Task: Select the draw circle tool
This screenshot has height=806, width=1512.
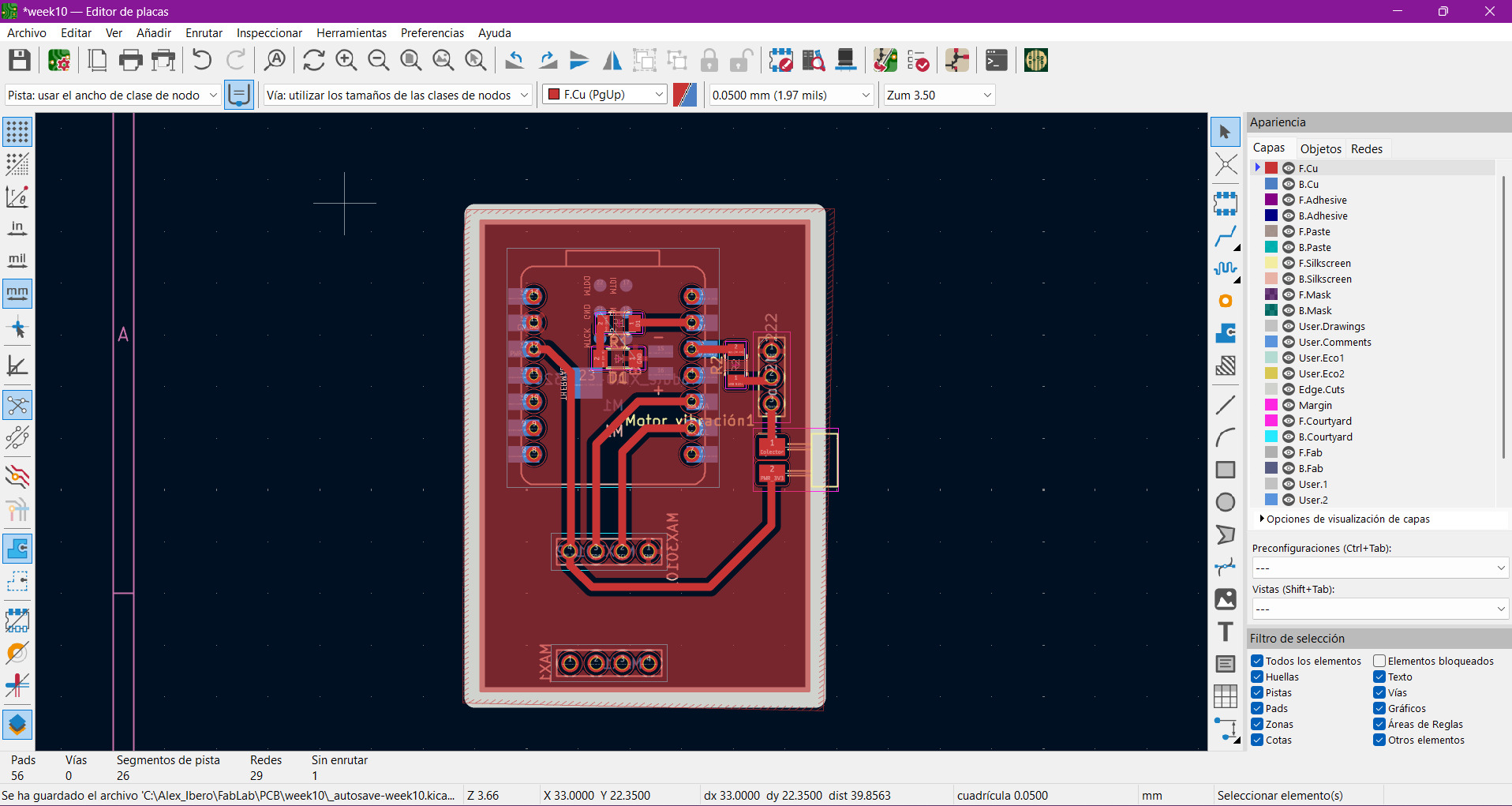Action: (x=1225, y=502)
